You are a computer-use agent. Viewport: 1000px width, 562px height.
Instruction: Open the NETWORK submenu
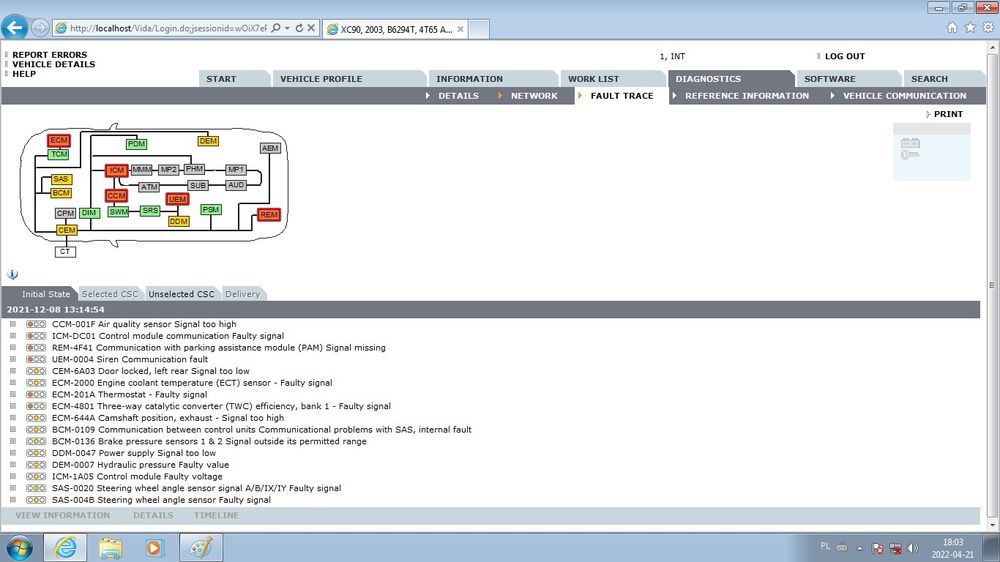pyautogui.click(x=534, y=96)
